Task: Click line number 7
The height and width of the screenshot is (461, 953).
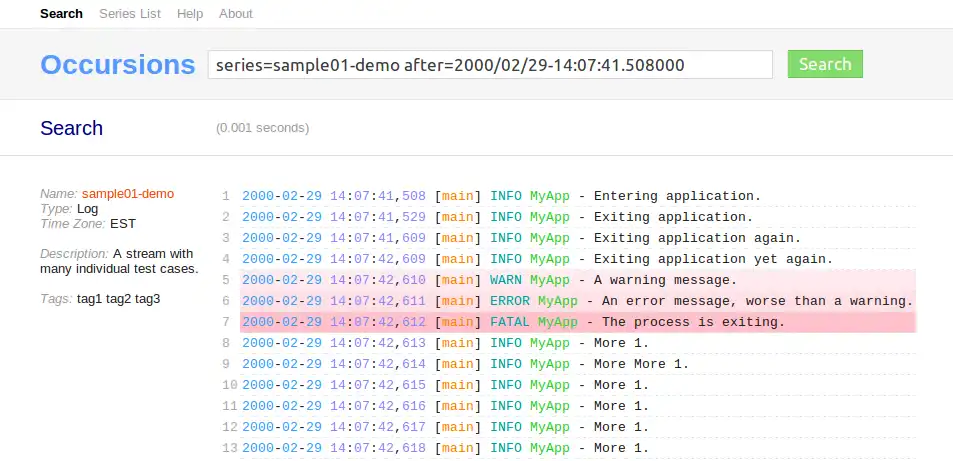Action: (x=226, y=322)
